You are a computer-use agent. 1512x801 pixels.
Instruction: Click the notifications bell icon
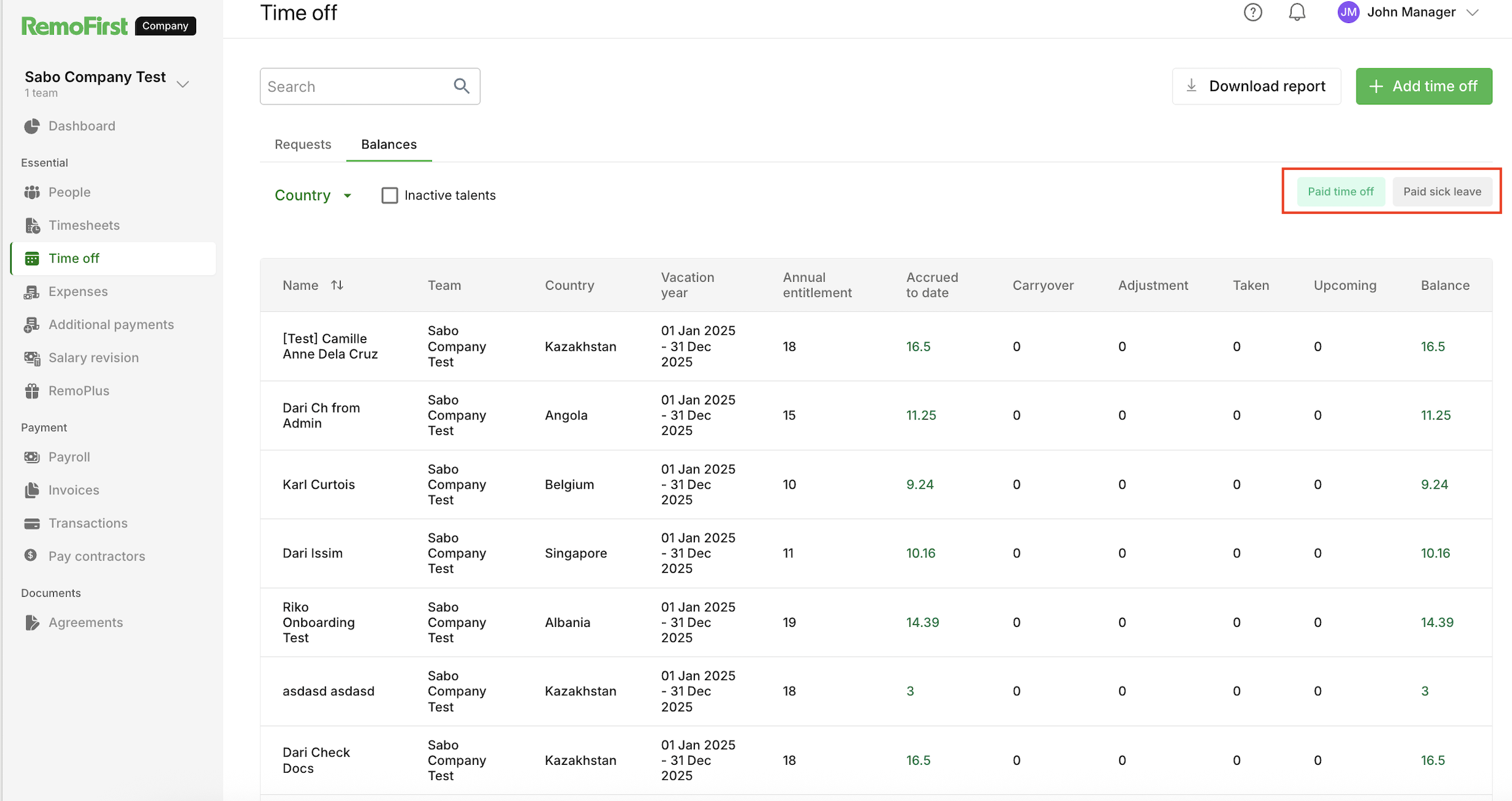click(x=1297, y=12)
